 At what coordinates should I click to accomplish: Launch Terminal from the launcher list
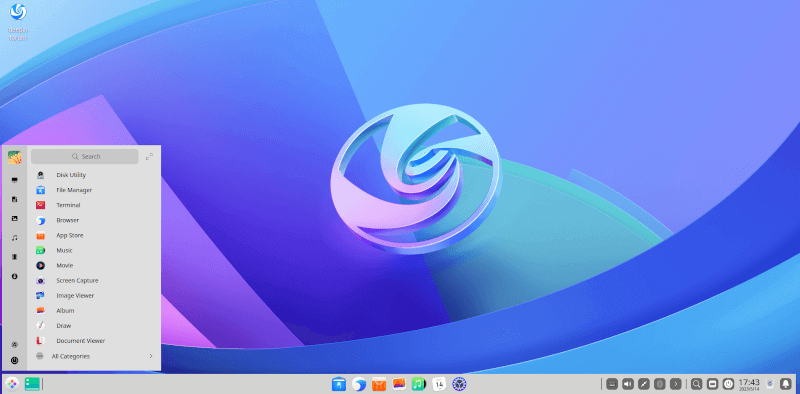click(x=94, y=205)
